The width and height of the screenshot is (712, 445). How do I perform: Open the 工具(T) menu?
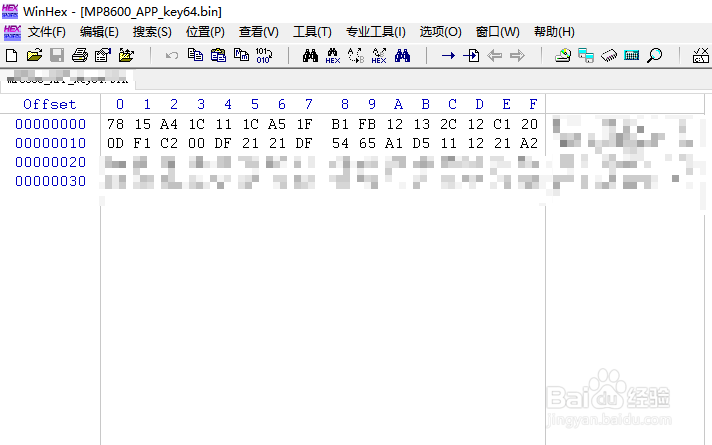point(312,32)
